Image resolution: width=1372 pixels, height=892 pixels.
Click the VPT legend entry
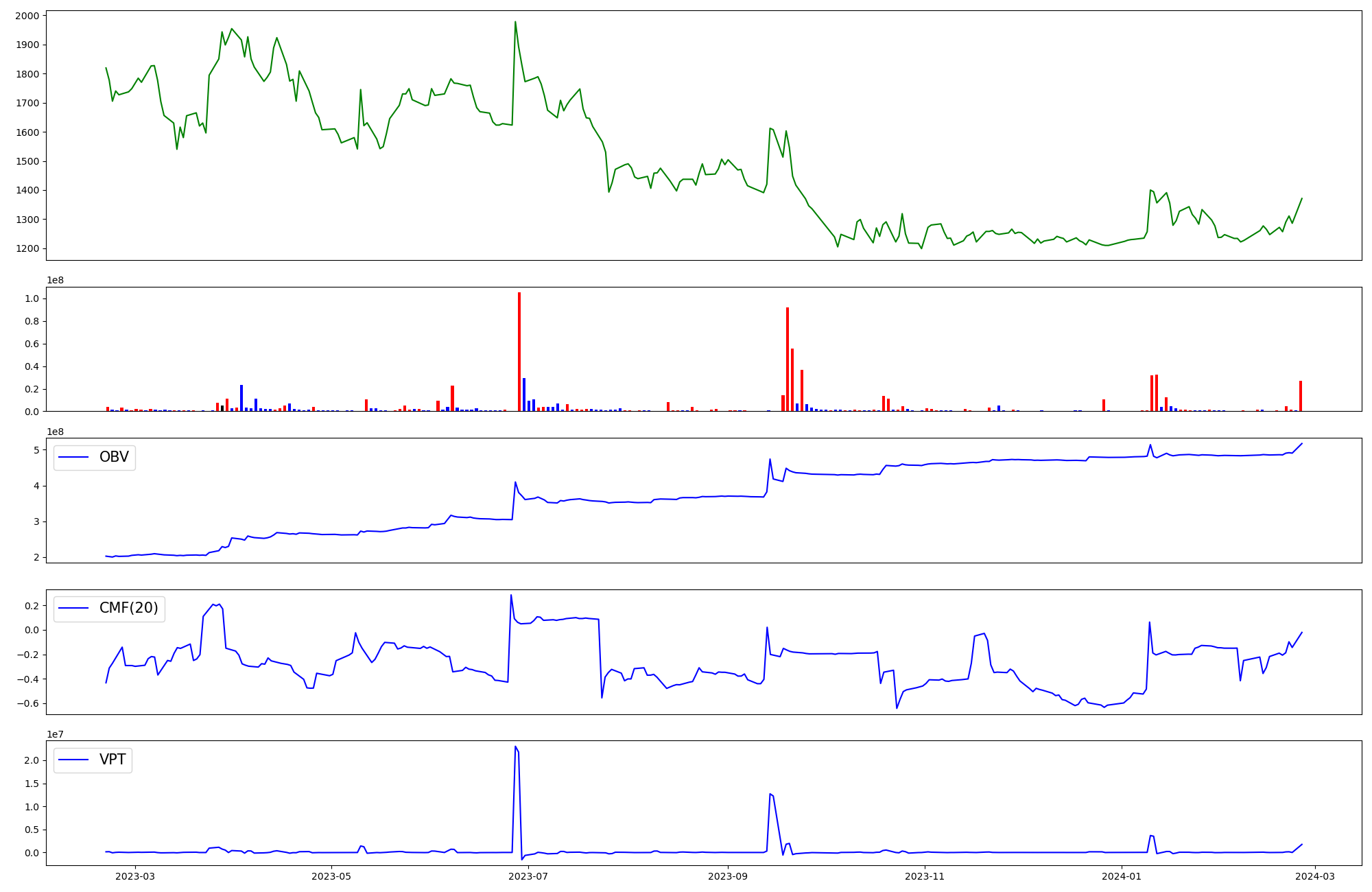tap(113, 760)
